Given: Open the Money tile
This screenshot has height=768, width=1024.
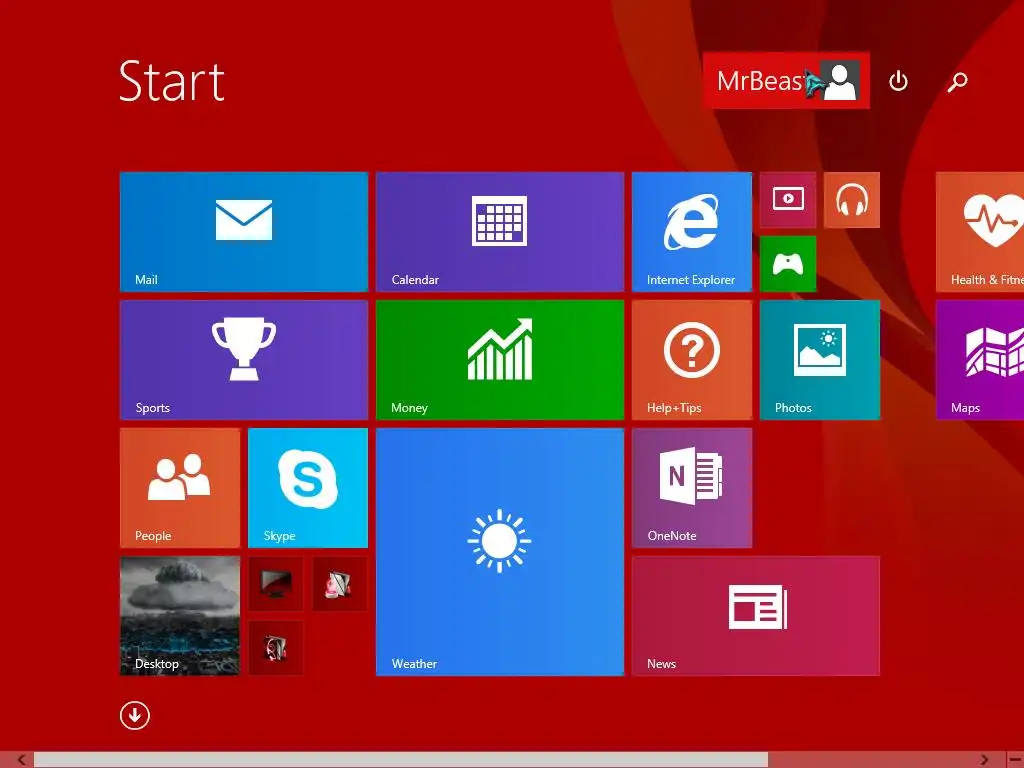Looking at the screenshot, I should pyautogui.click(x=500, y=360).
